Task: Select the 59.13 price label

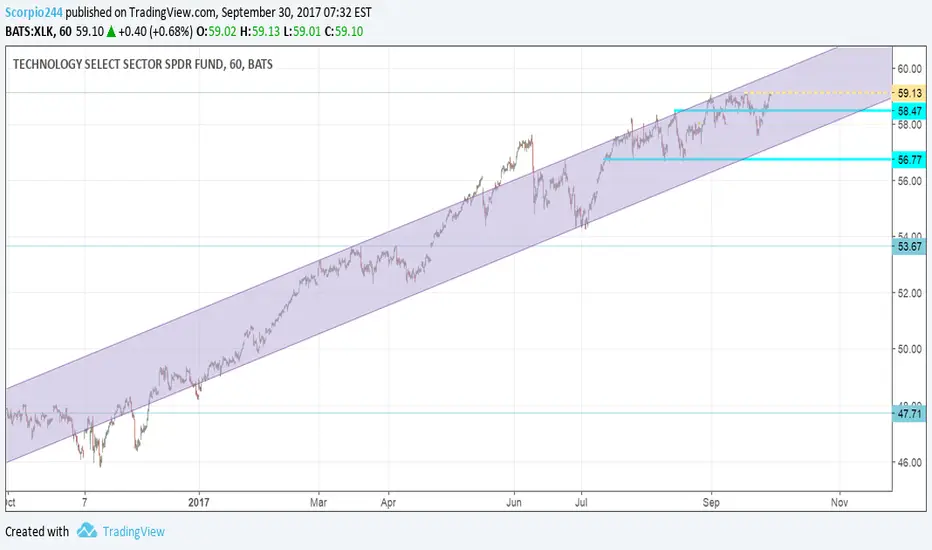Action: coord(909,93)
